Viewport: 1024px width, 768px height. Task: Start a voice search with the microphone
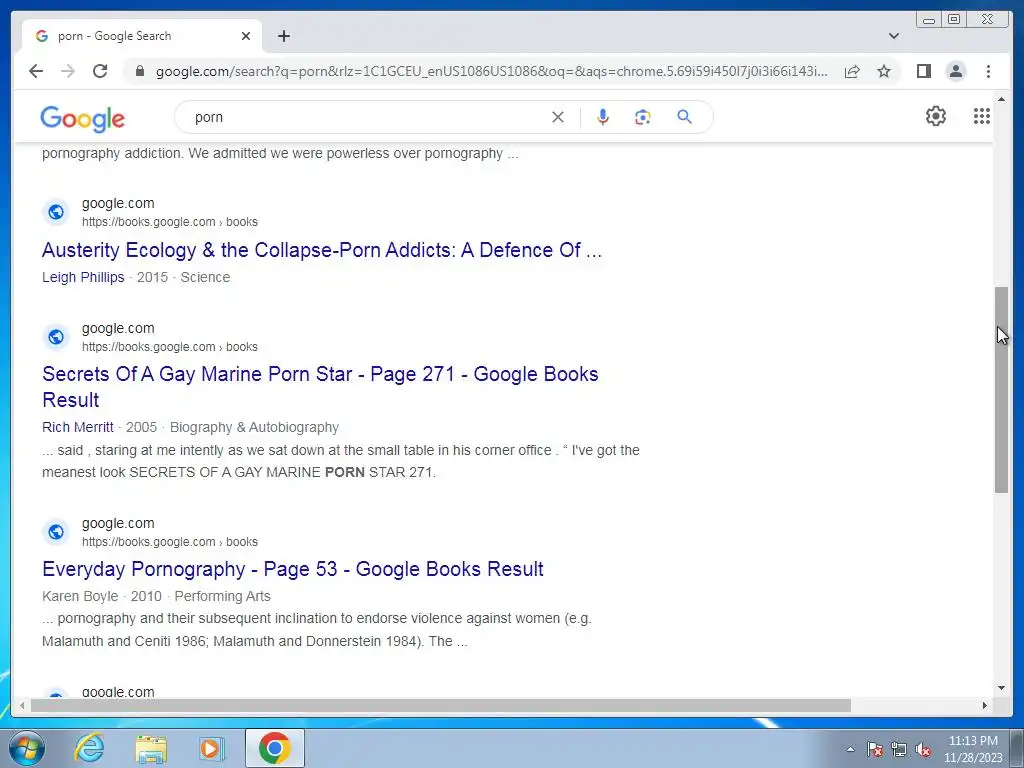603,117
